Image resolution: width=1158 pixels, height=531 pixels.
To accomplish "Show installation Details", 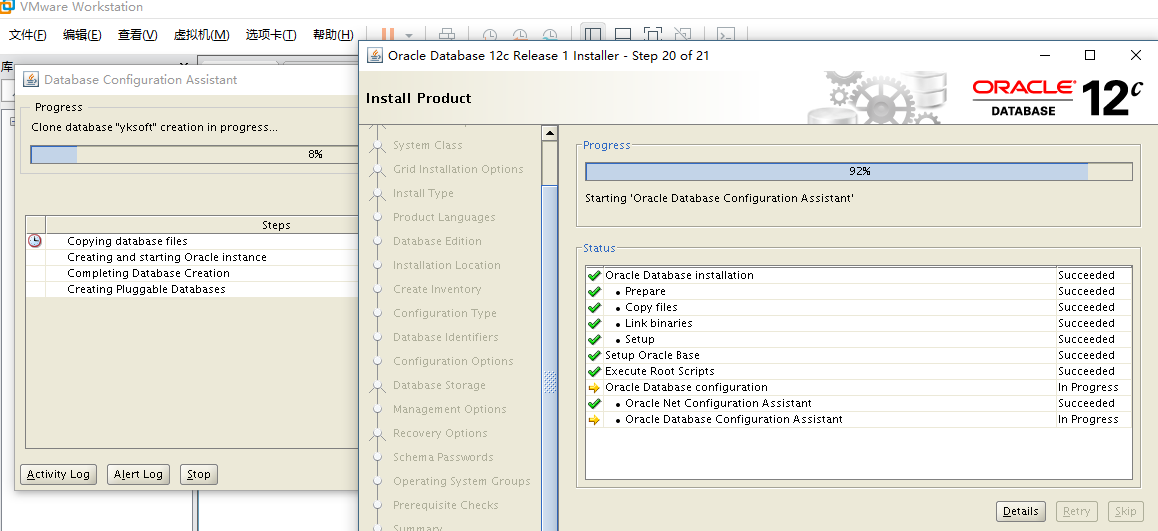I will (1020, 511).
